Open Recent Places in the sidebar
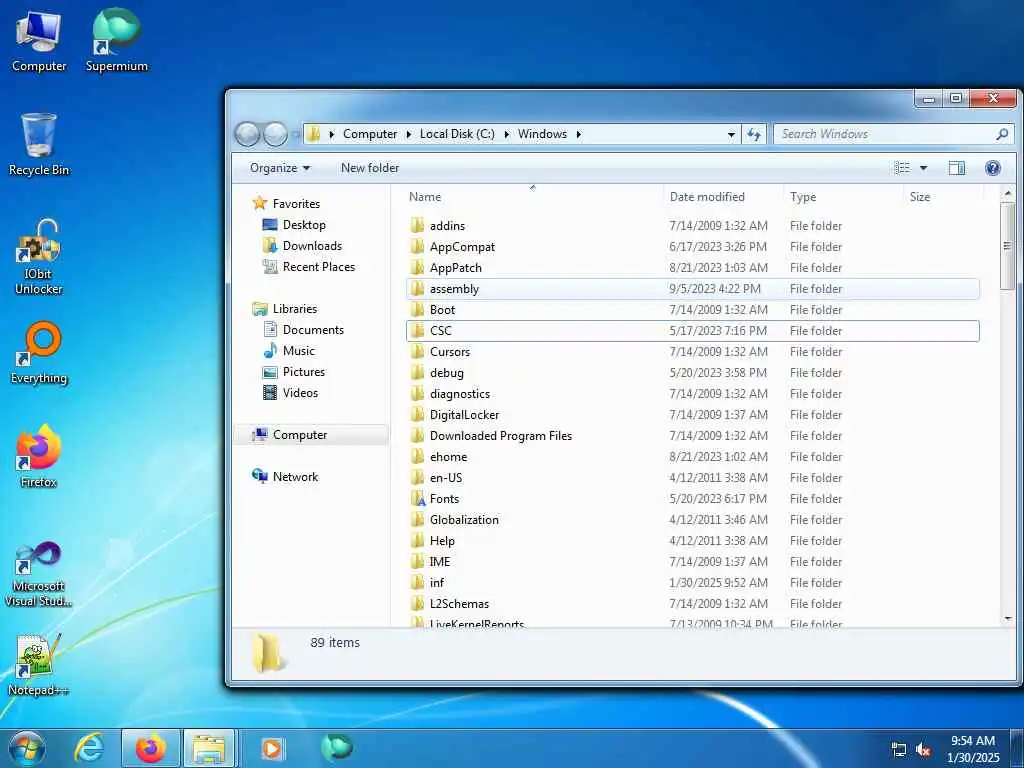 319,266
